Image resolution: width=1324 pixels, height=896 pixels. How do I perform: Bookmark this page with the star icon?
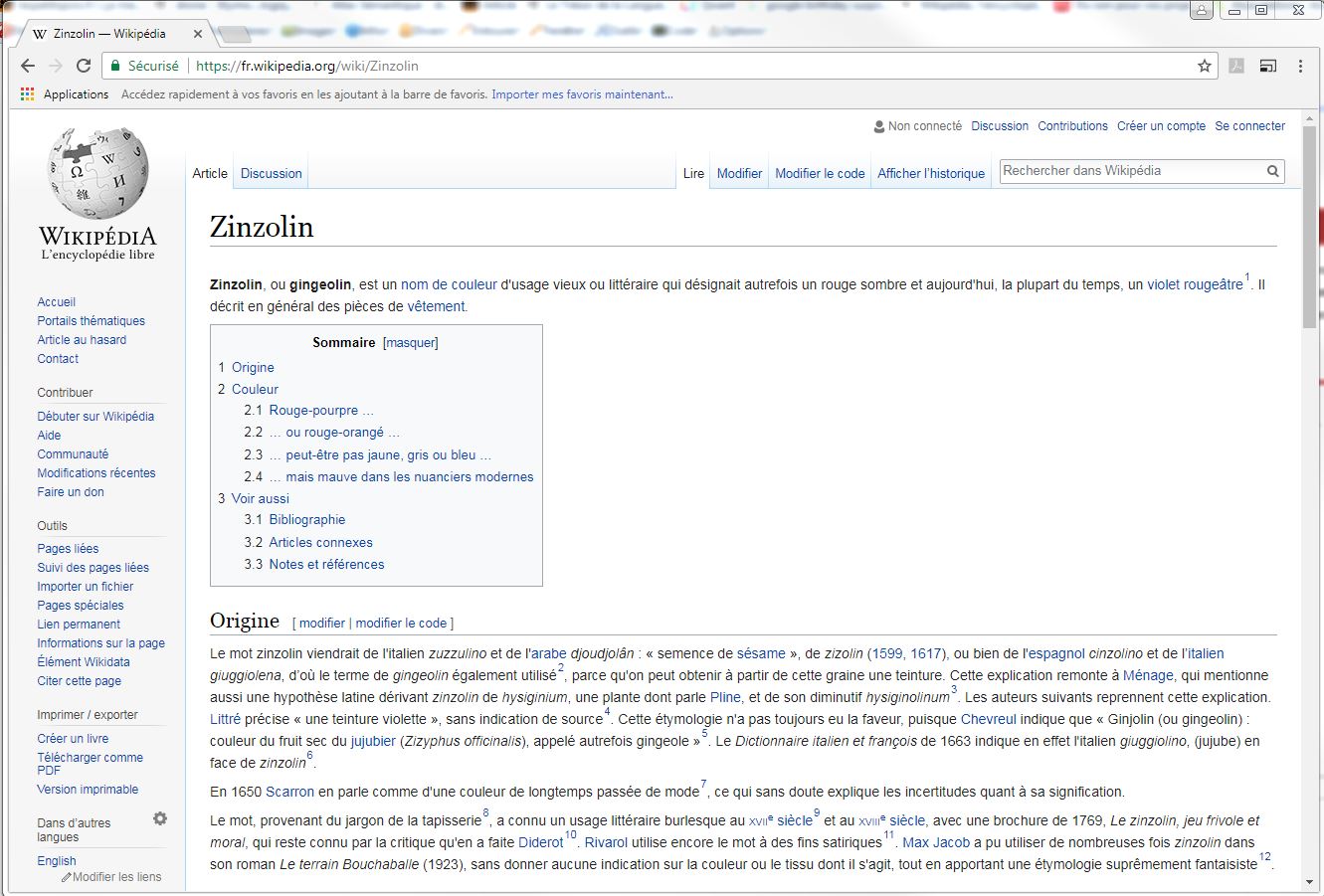click(1205, 66)
